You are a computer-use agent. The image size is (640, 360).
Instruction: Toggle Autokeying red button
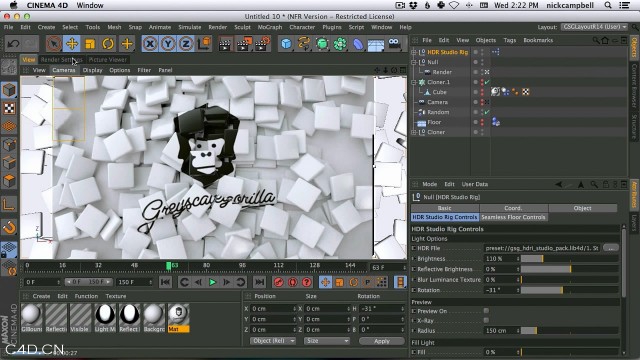pos(293,282)
